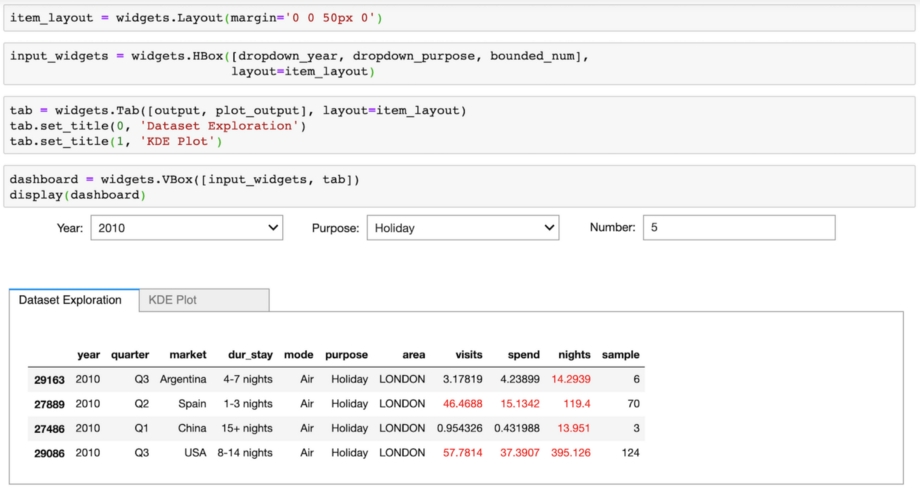This screenshot has width=920, height=493.
Task: Switch to the KDE Plot tab
Action: [204, 300]
